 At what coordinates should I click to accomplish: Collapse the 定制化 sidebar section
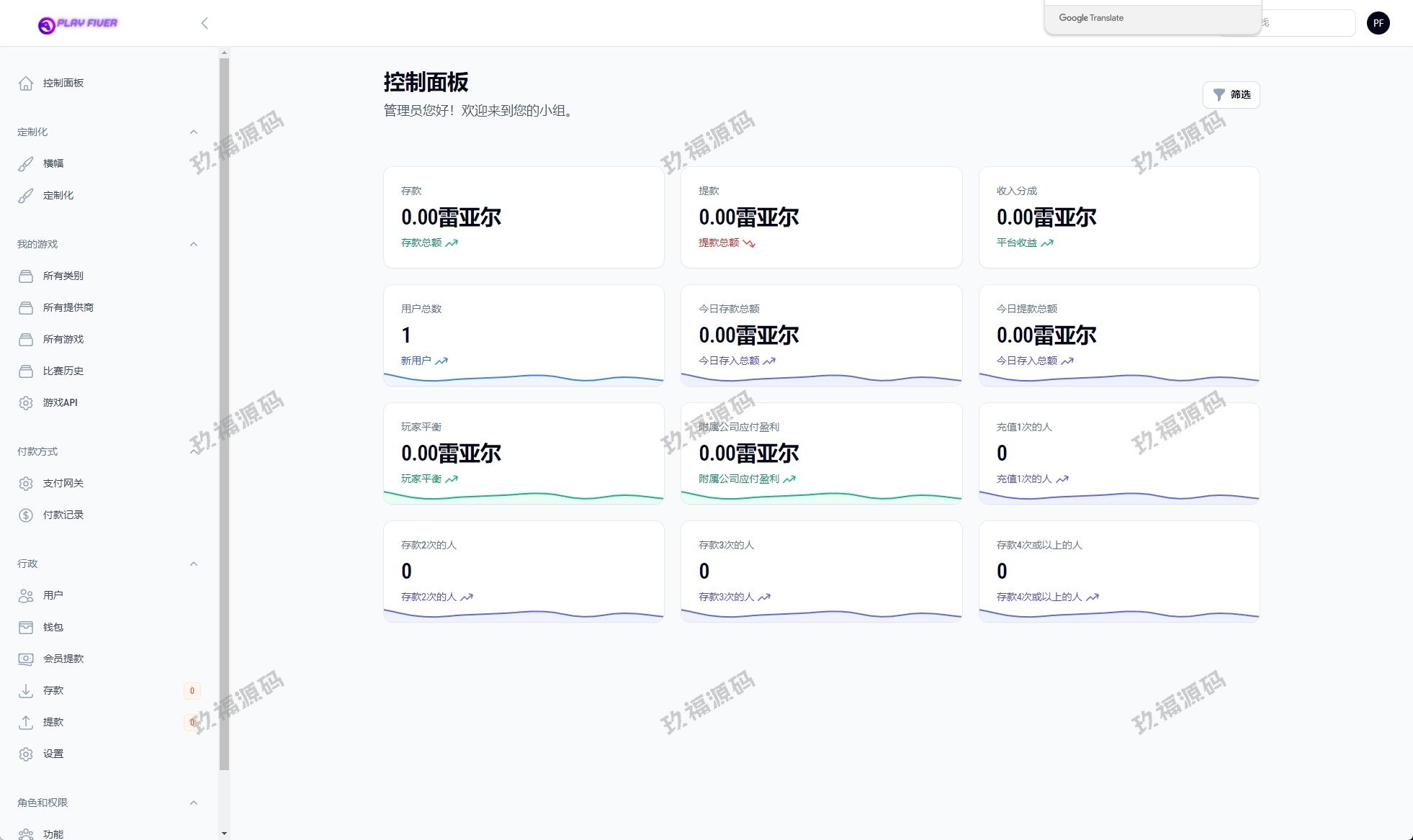click(193, 132)
